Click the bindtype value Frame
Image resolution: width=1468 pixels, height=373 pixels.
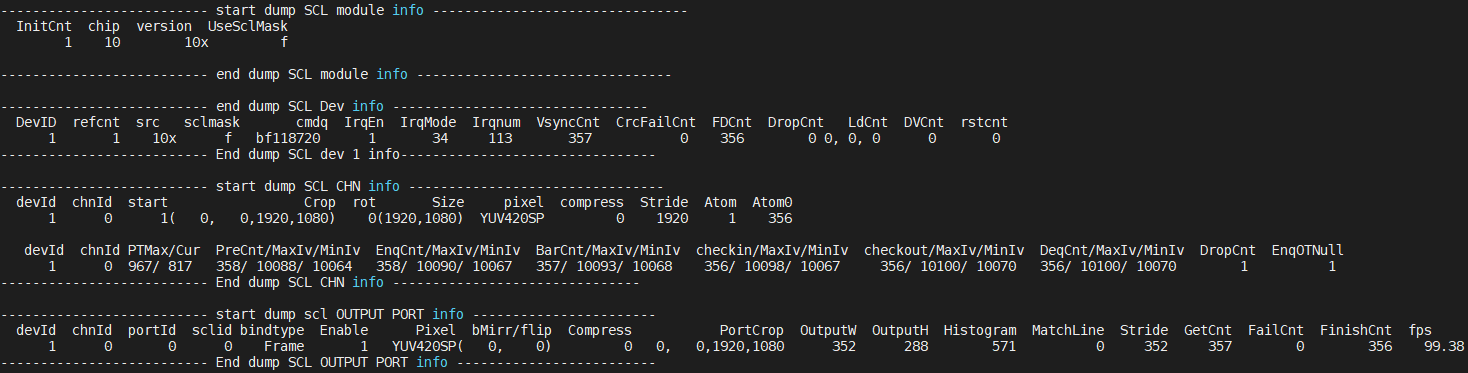pyautogui.click(x=283, y=347)
